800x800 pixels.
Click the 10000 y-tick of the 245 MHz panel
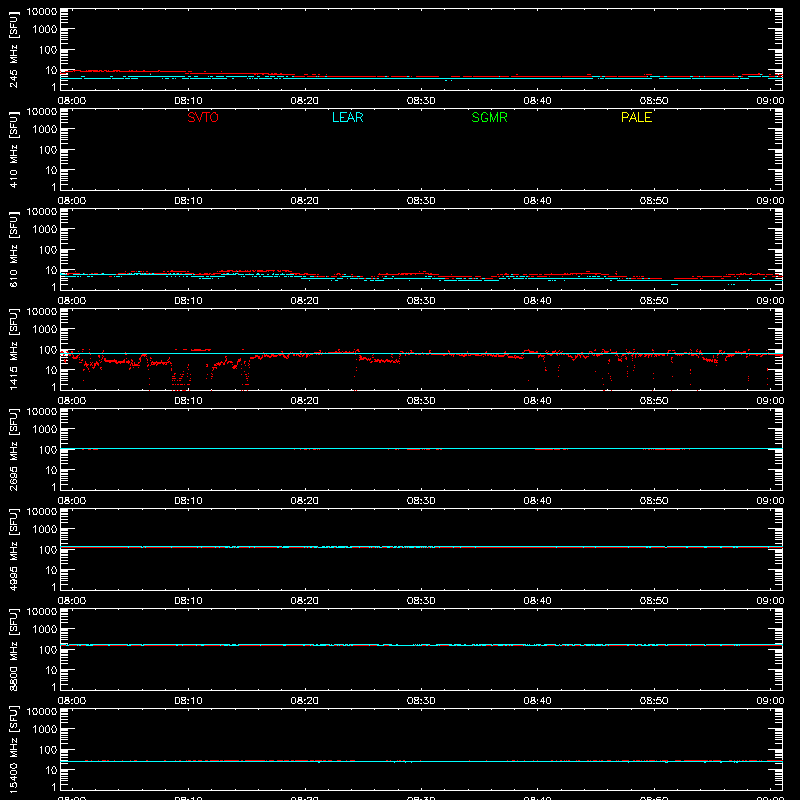coord(42,11)
